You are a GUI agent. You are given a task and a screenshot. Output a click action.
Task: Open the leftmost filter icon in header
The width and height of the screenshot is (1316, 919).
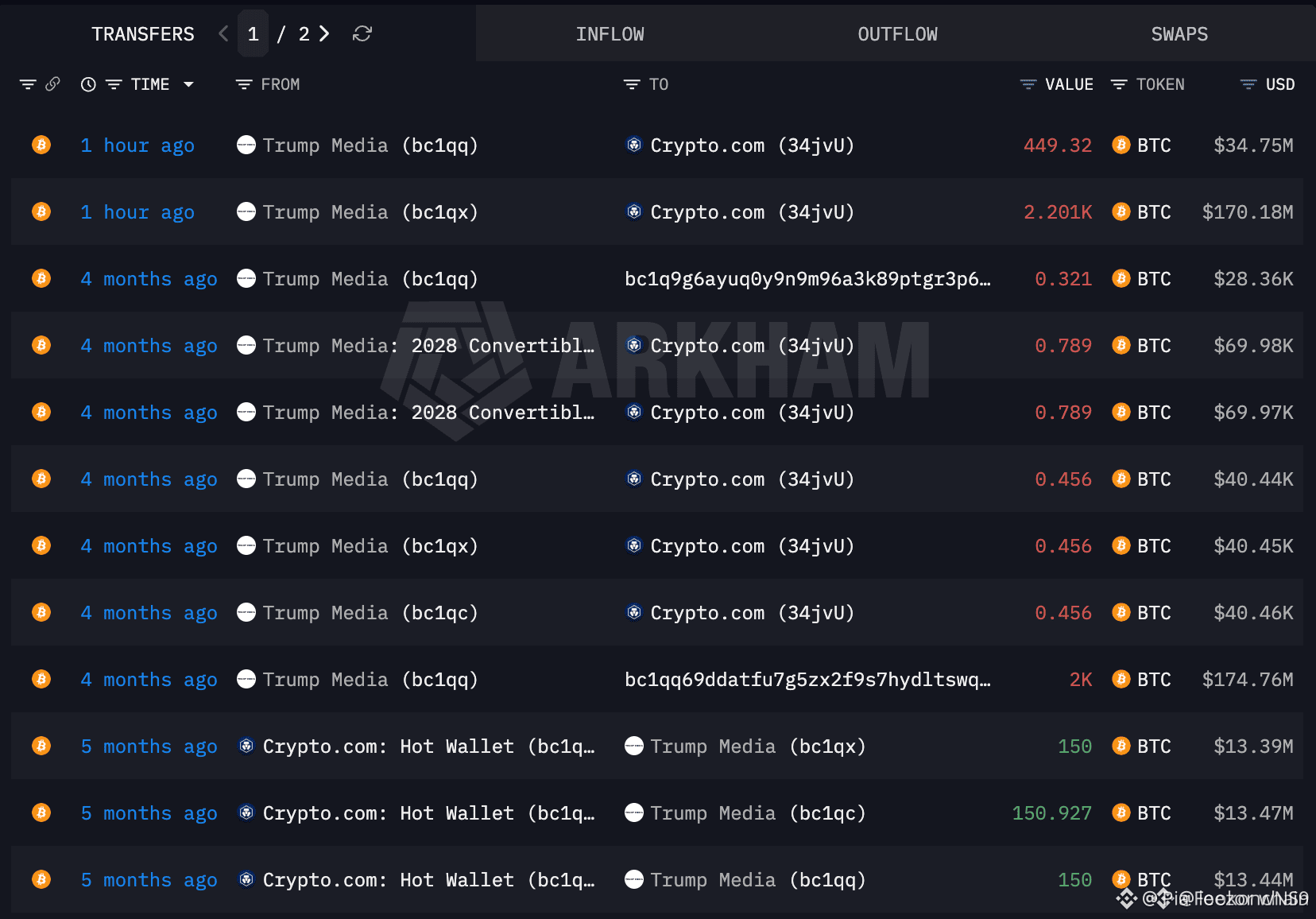[28, 84]
